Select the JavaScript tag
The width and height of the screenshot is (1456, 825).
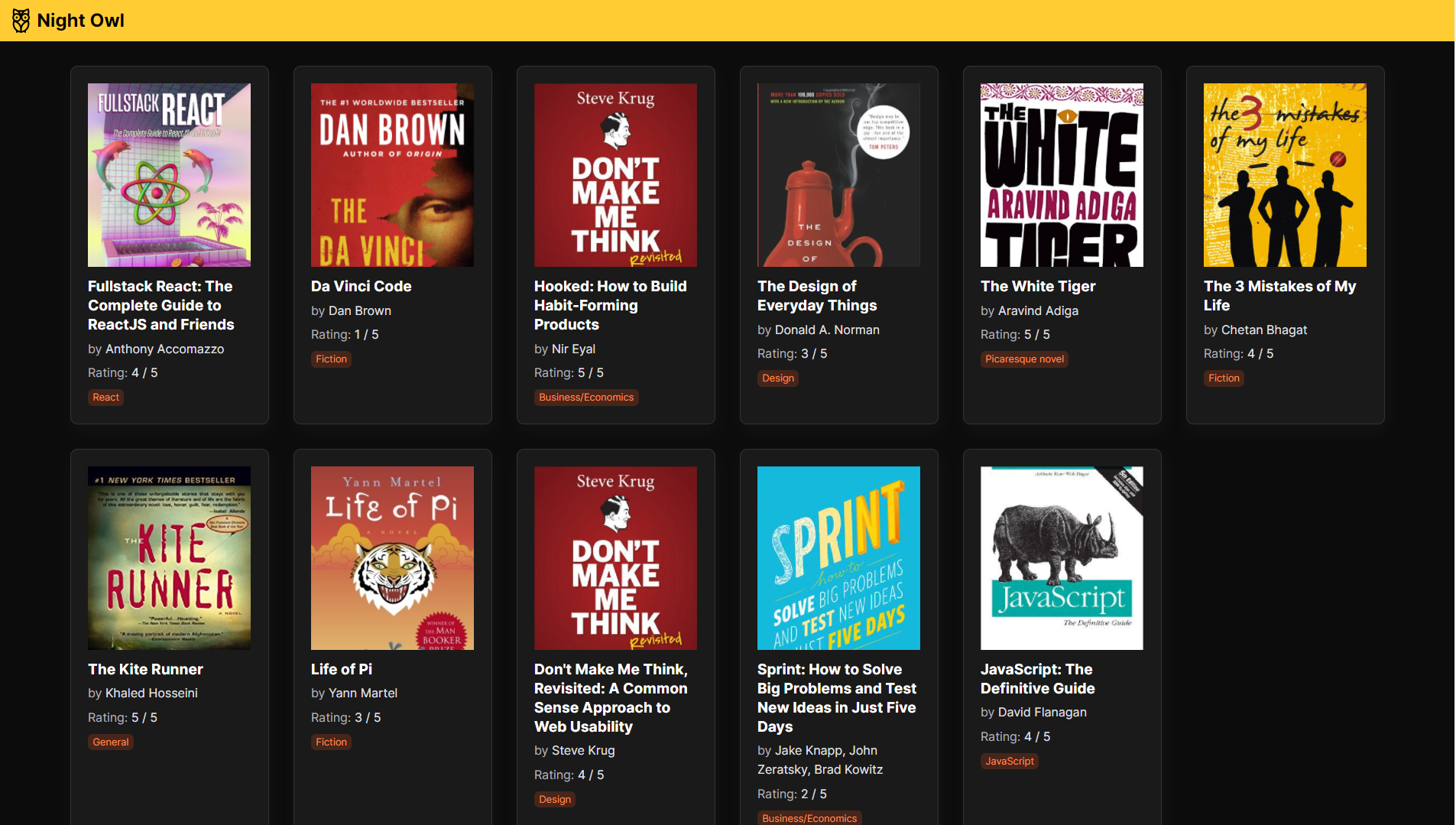click(x=1010, y=762)
